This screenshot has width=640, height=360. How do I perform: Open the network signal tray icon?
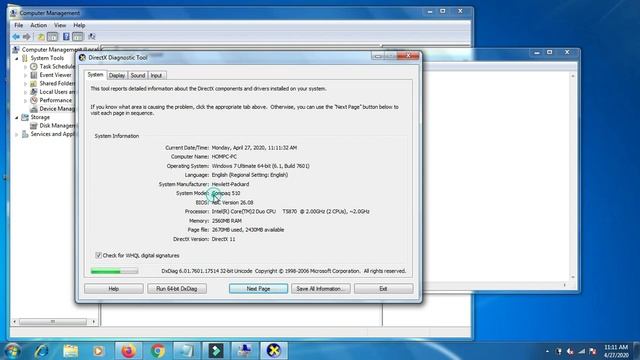[x=582, y=351]
